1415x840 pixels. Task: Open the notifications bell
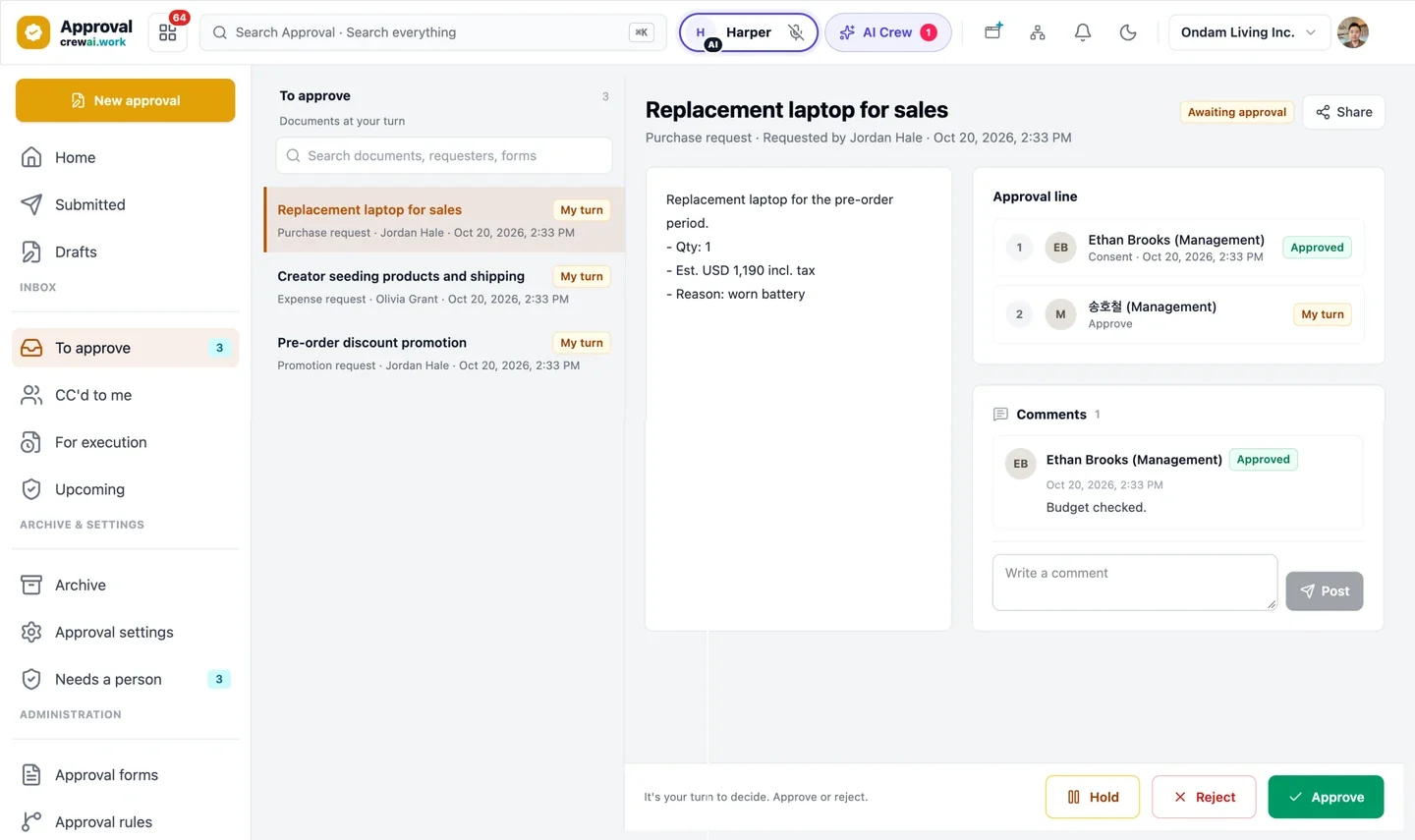coord(1083,32)
